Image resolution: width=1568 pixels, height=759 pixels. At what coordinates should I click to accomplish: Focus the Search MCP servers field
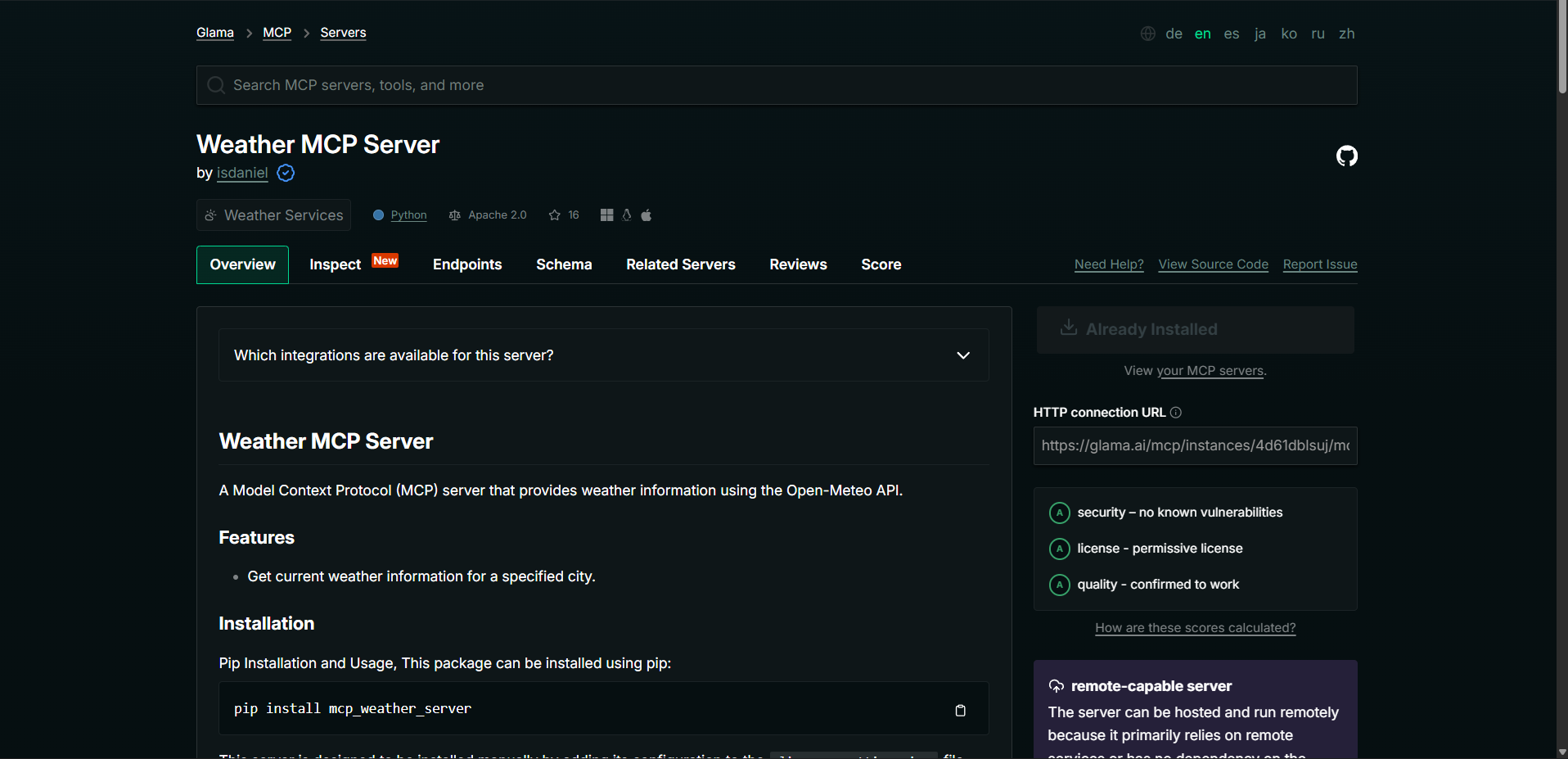click(x=776, y=85)
